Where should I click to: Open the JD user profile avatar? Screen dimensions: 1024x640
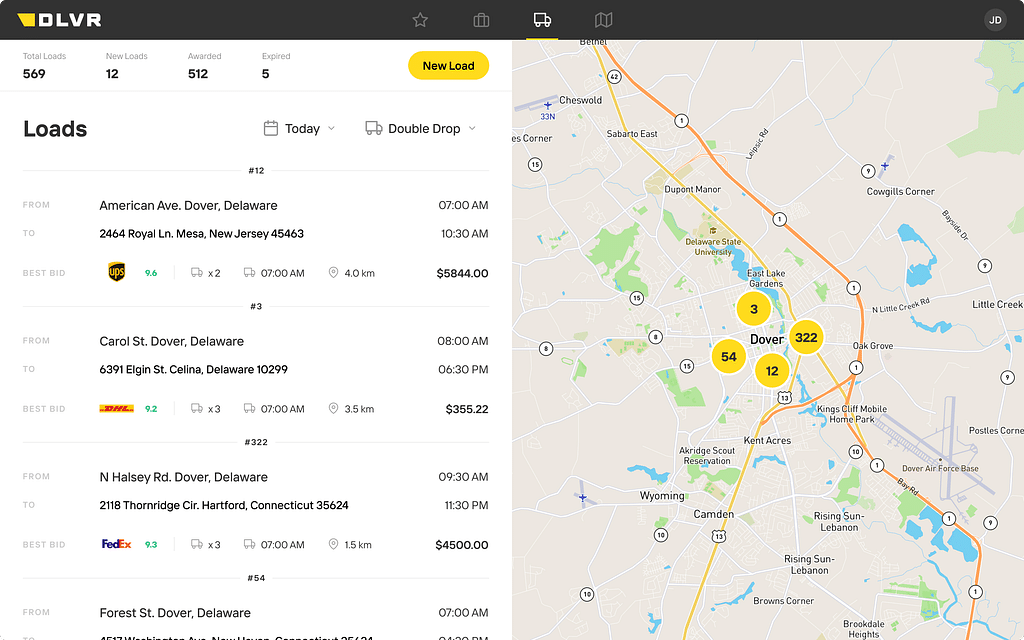[x=994, y=20]
